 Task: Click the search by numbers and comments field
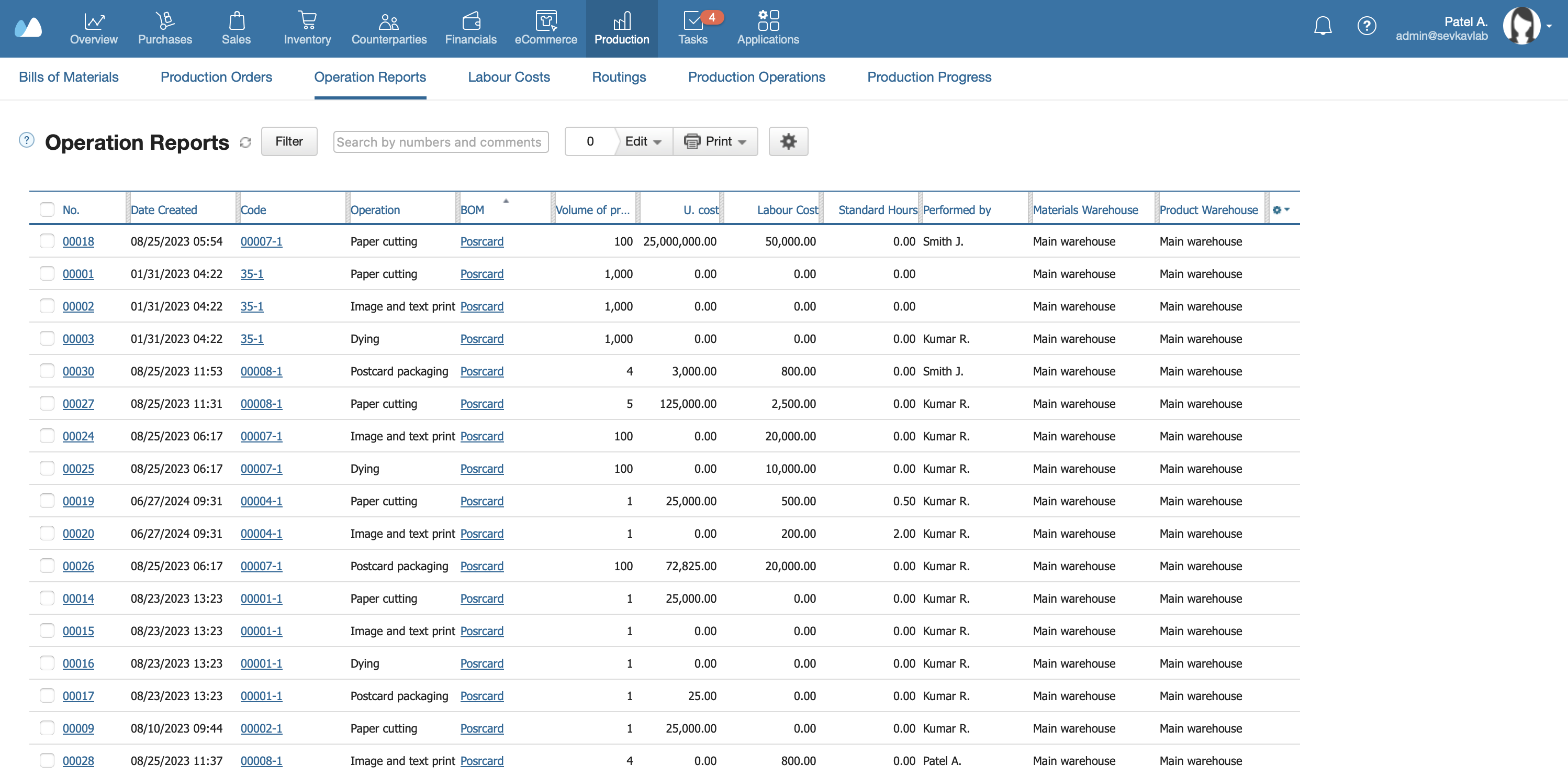pyautogui.click(x=441, y=142)
